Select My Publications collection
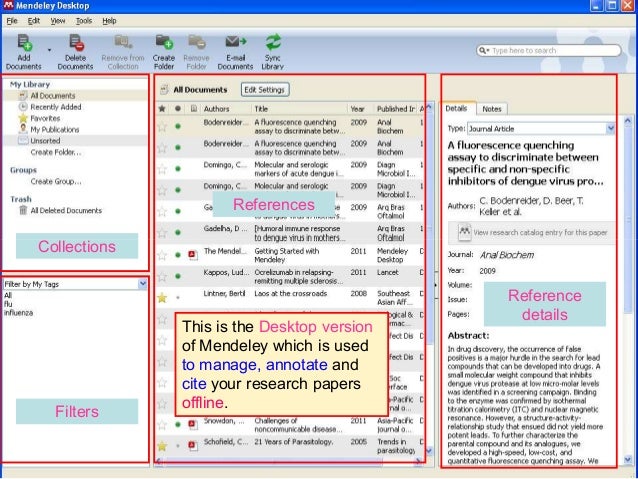 pyautogui.click(x=55, y=129)
